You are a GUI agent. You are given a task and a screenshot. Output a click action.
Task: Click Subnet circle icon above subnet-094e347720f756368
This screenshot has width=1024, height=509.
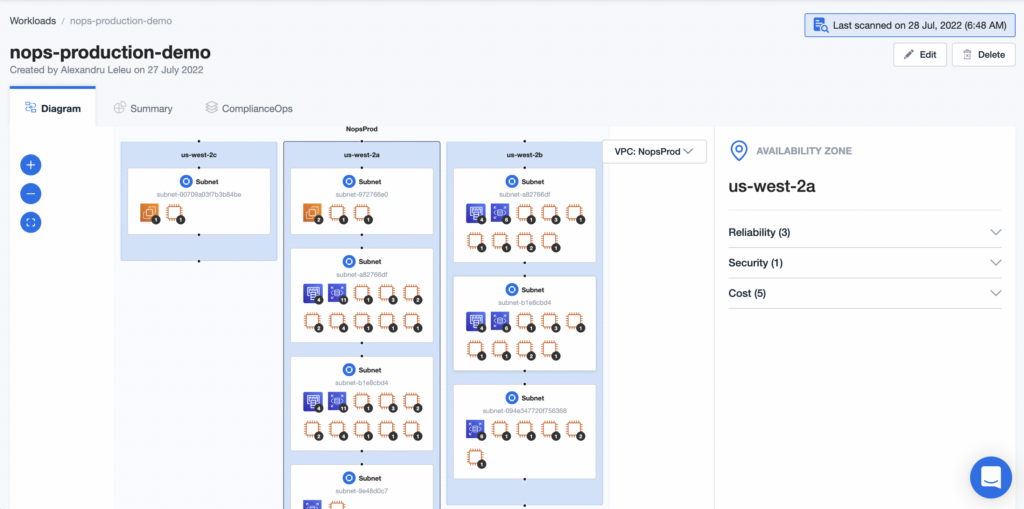click(512, 397)
